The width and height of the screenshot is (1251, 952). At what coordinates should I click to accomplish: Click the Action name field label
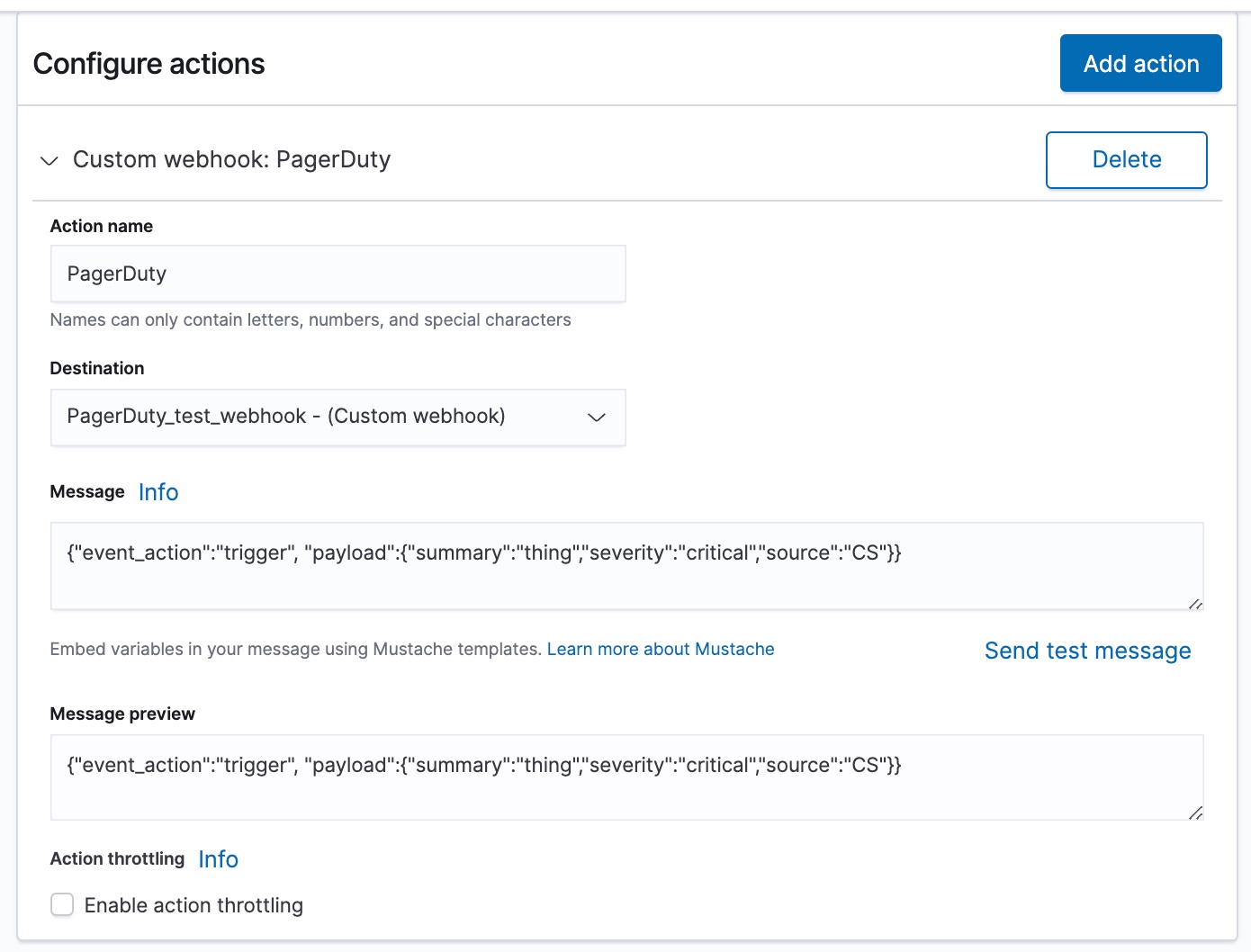(102, 226)
